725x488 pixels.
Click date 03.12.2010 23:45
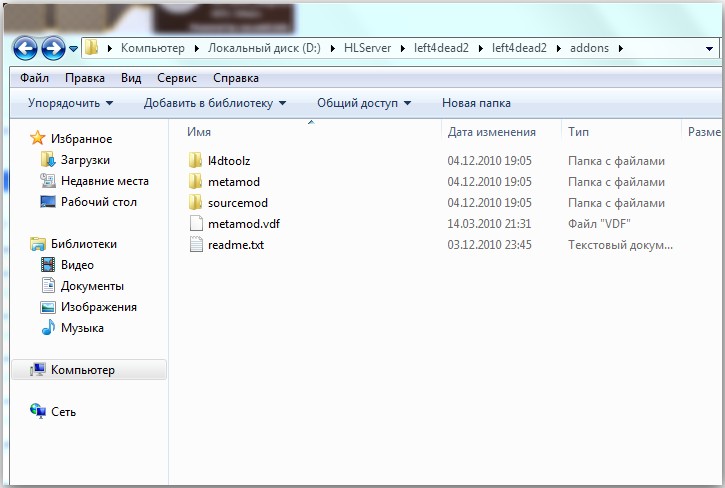point(489,244)
